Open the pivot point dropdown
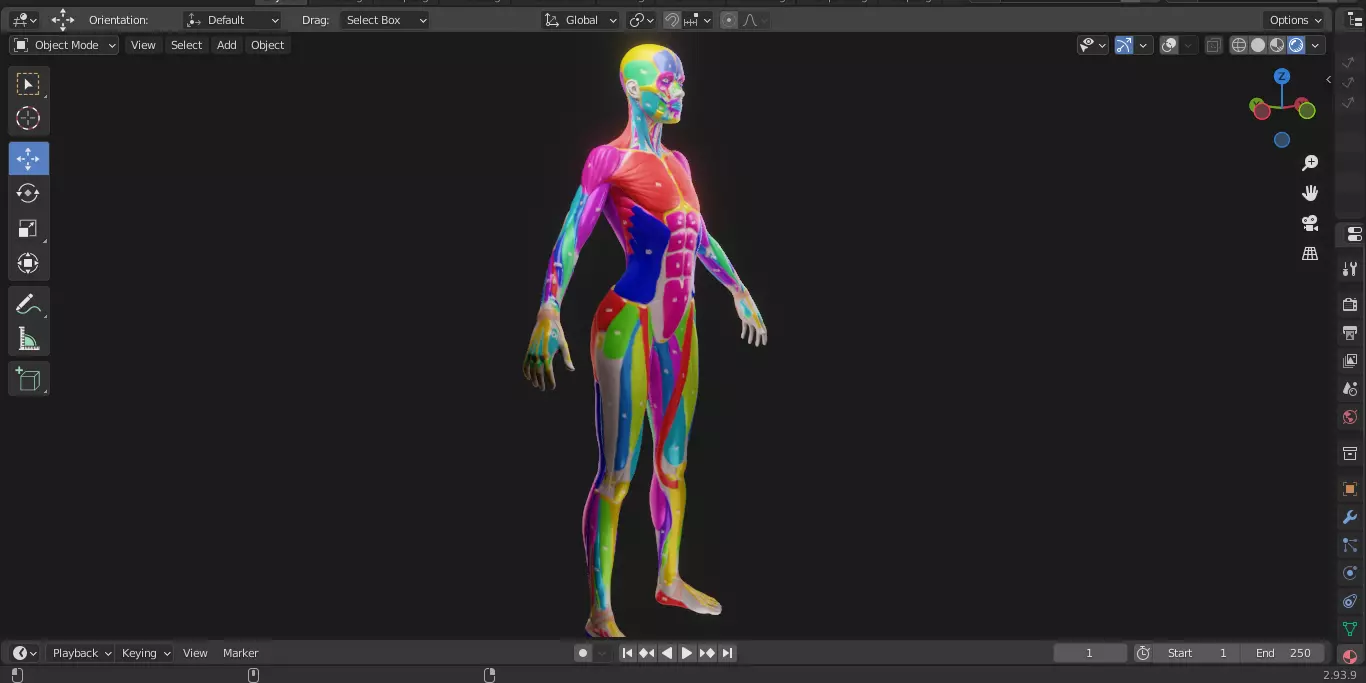Screen dimensions: 1366x683 coord(642,20)
